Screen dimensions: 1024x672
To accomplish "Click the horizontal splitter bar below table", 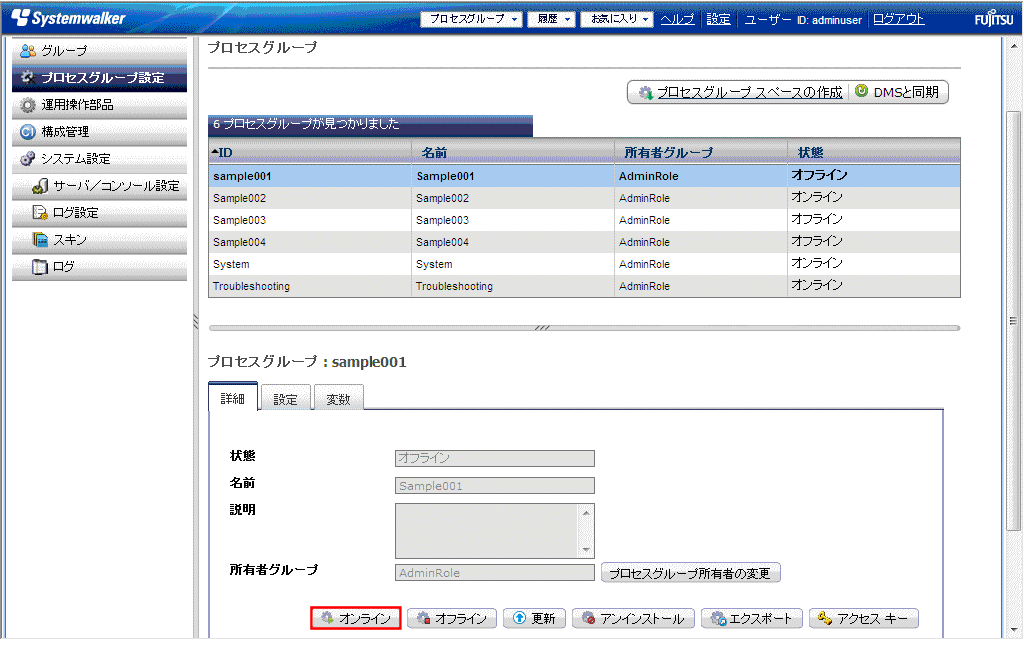I will 584,327.
